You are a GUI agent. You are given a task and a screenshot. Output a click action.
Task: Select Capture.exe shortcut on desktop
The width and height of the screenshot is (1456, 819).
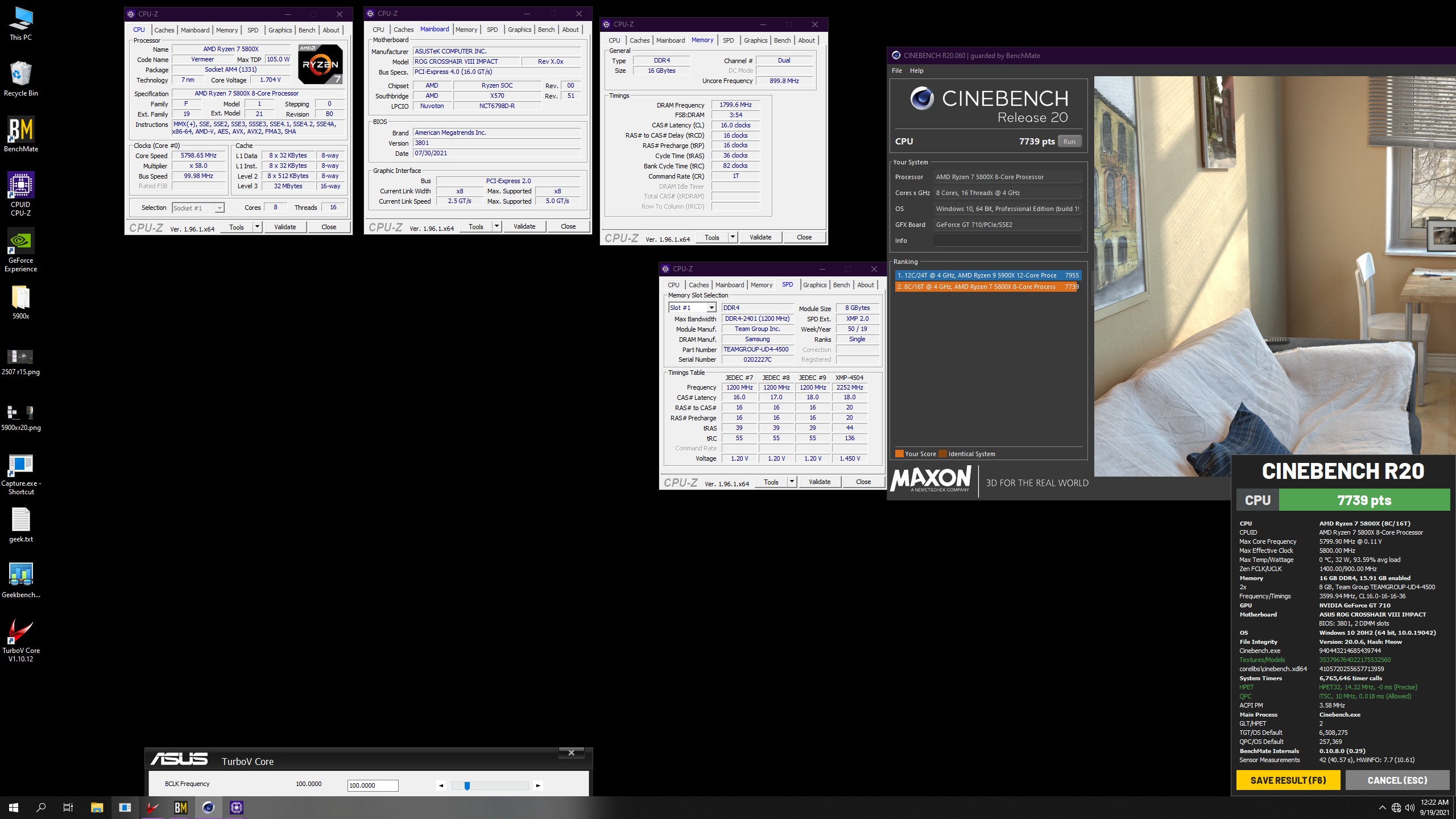coord(21,473)
